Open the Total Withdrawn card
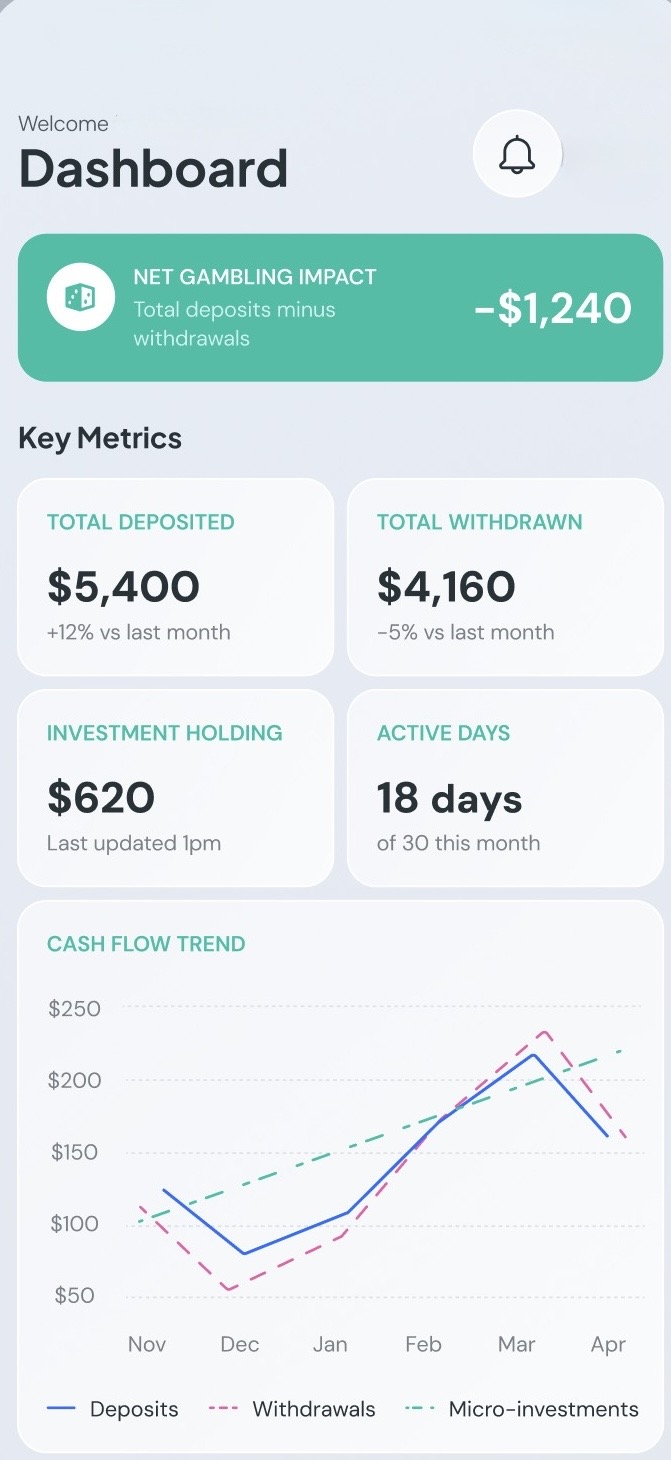 point(504,577)
